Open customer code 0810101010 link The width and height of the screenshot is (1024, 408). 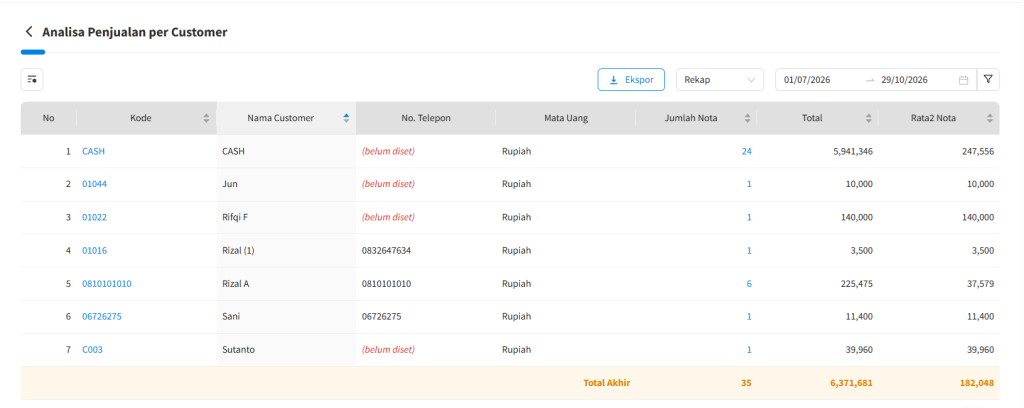click(x=106, y=284)
